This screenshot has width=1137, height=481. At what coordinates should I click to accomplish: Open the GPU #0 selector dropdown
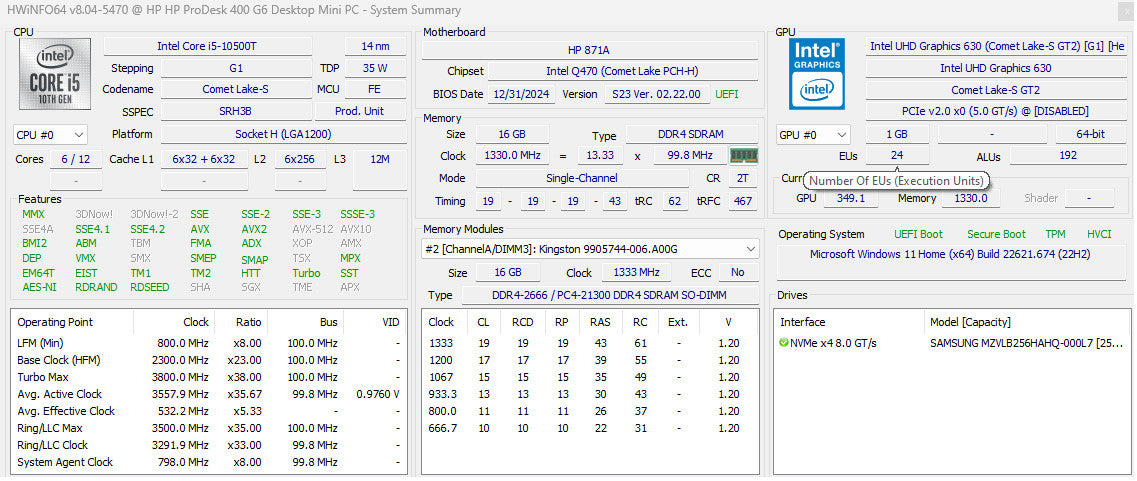(813, 135)
